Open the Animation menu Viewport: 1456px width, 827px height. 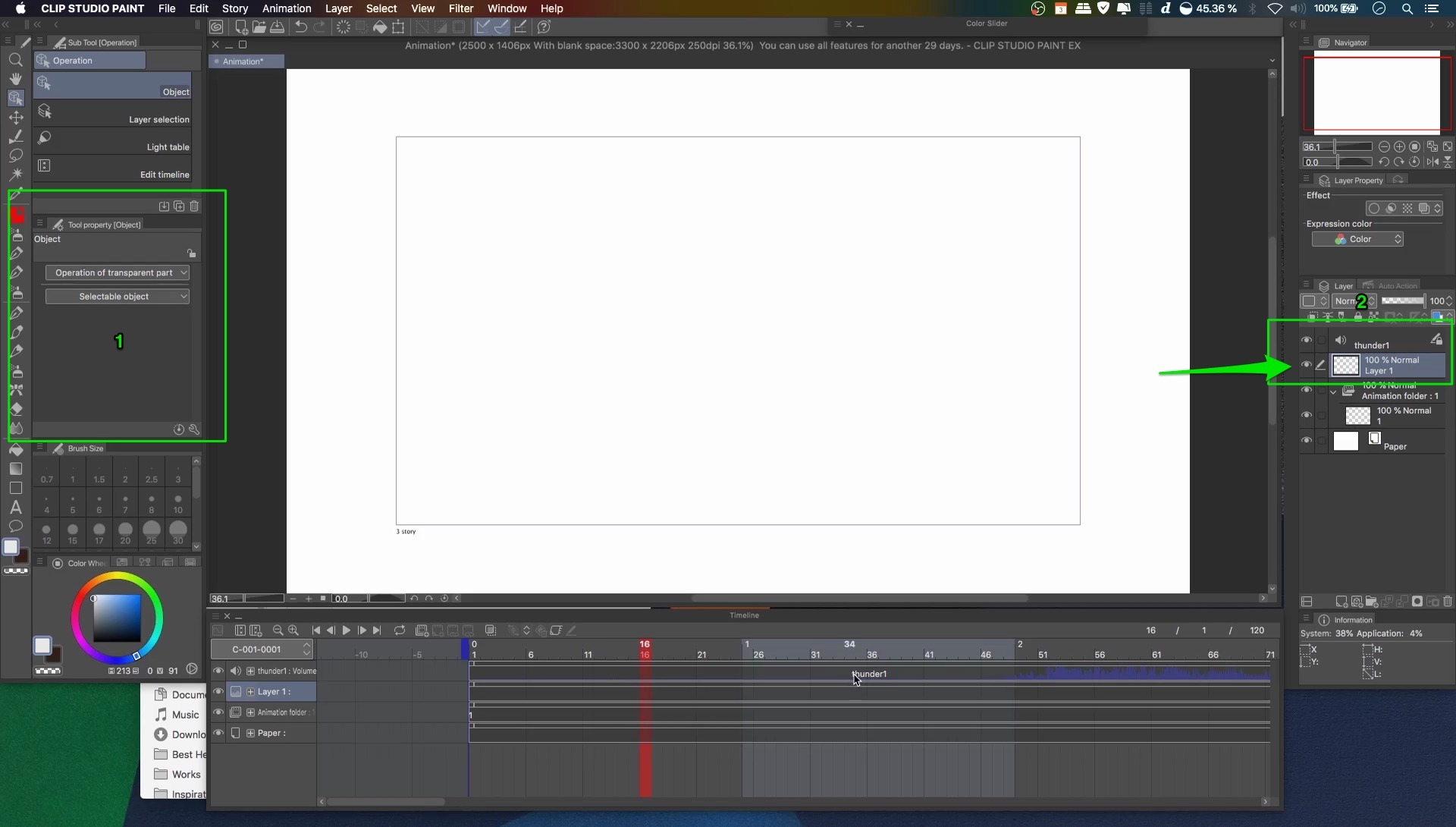click(x=286, y=8)
